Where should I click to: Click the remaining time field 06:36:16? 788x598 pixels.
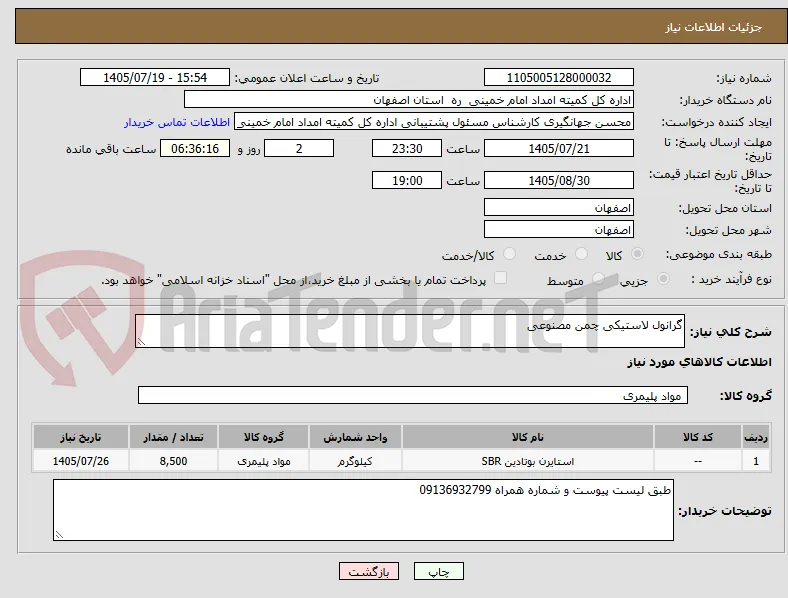point(195,148)
